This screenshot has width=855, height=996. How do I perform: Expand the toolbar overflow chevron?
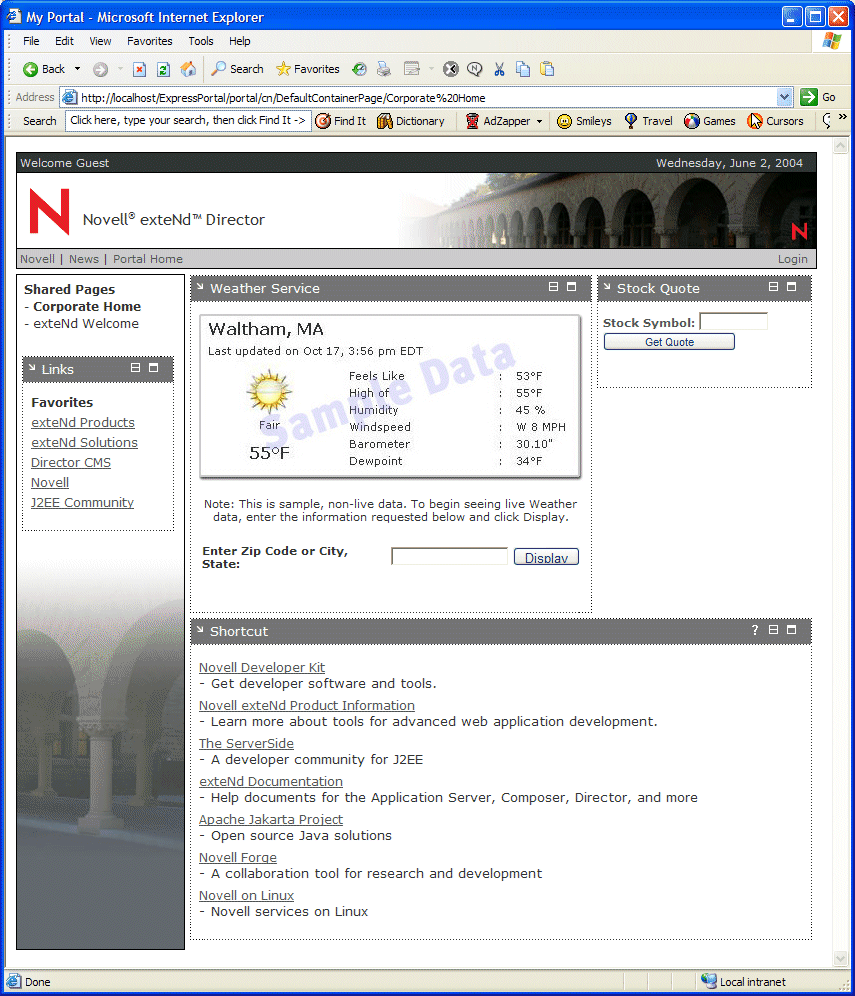843,117
